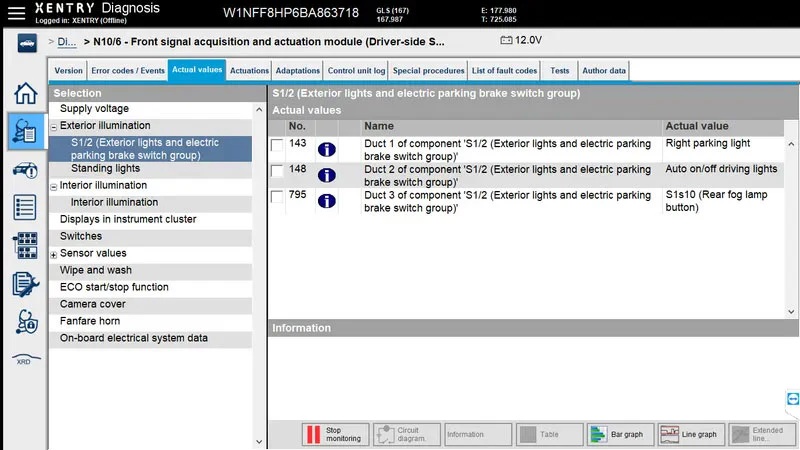800x450 pixels.
Task: Open the Adaptations tab
Action: coord(297,70)
